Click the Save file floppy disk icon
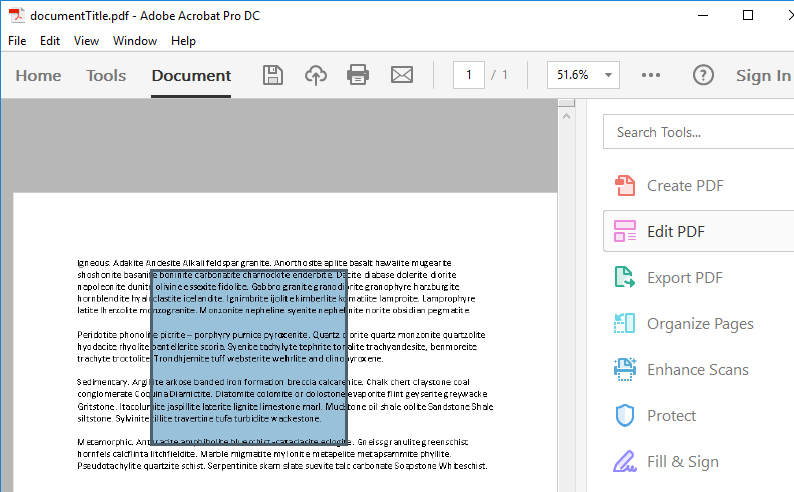The width and height of the screenshot is (794, 492). tap(272, 75)
